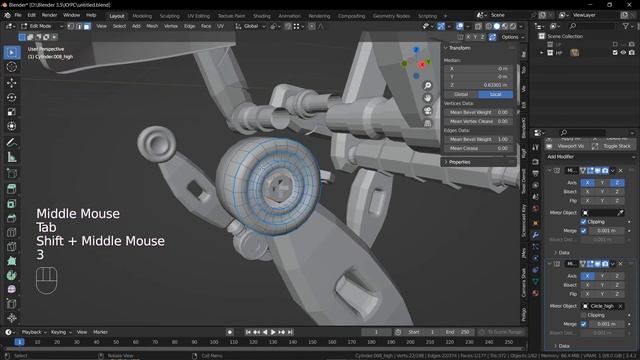
Task: Uncheck Clipping in the first mirror modifier
Action: coord(584,222)
